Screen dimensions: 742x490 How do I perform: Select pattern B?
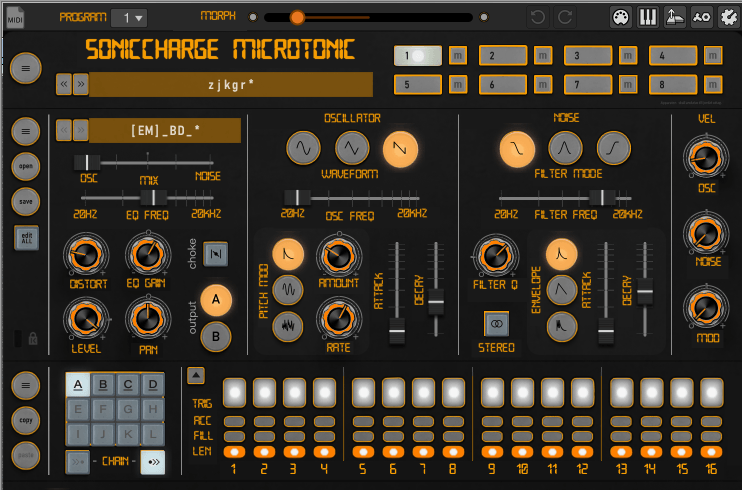pyautogui.click(x=103, y=384)
